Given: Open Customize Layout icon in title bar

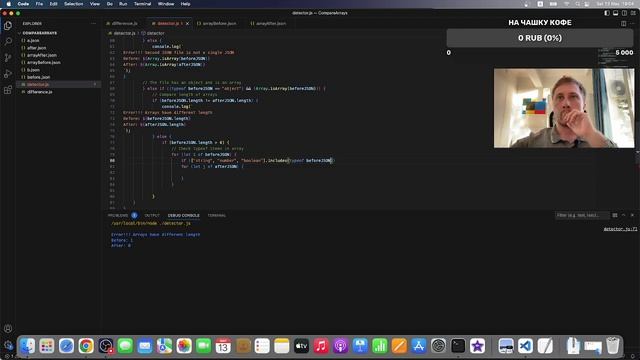Looking at the screenshot, I should tap(633, 13).
